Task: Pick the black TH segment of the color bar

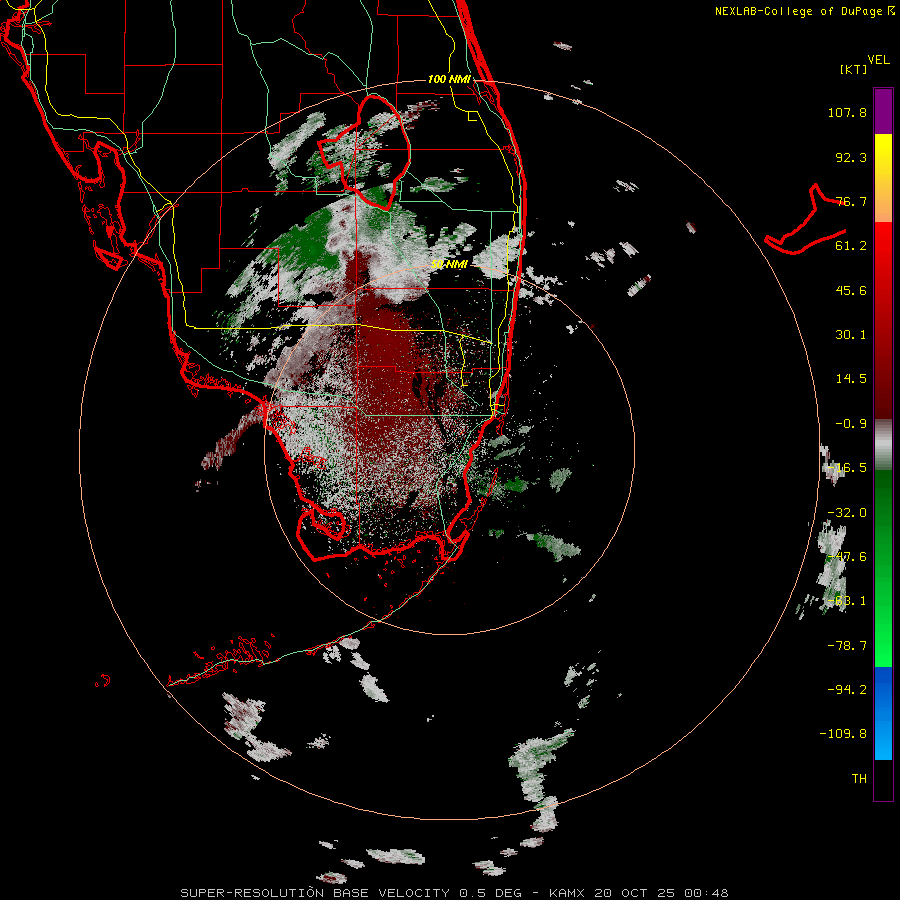Action: [x=883, y=780]
